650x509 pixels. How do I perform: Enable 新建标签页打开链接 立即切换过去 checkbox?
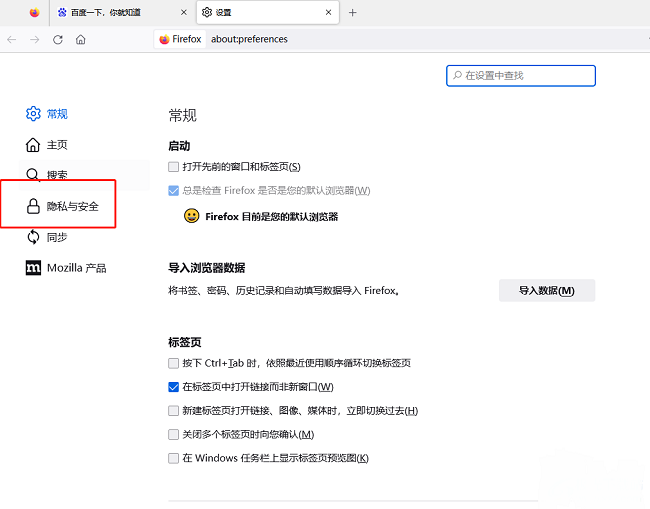tap(173, 411)
